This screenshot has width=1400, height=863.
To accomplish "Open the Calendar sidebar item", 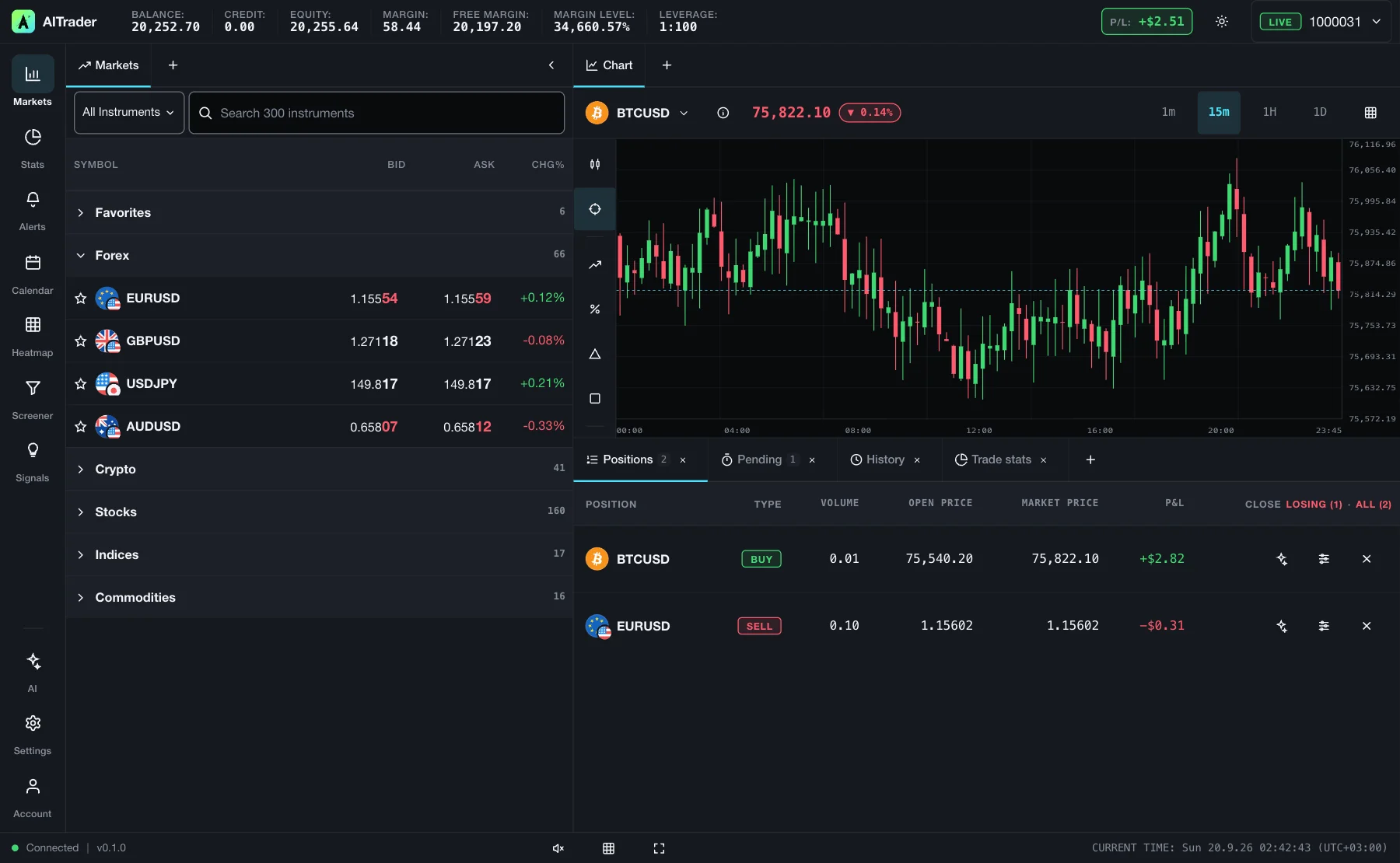I will (x=33, y=274).
